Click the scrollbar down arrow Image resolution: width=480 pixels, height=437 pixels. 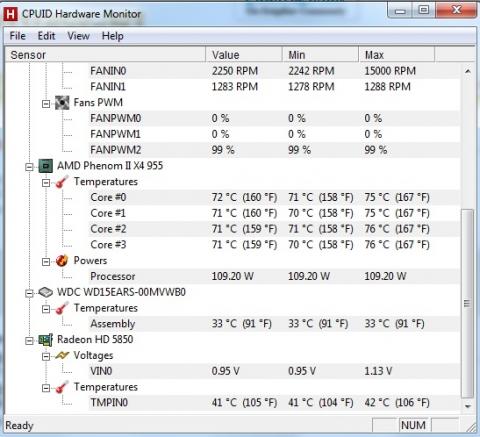tap(468, 406)
